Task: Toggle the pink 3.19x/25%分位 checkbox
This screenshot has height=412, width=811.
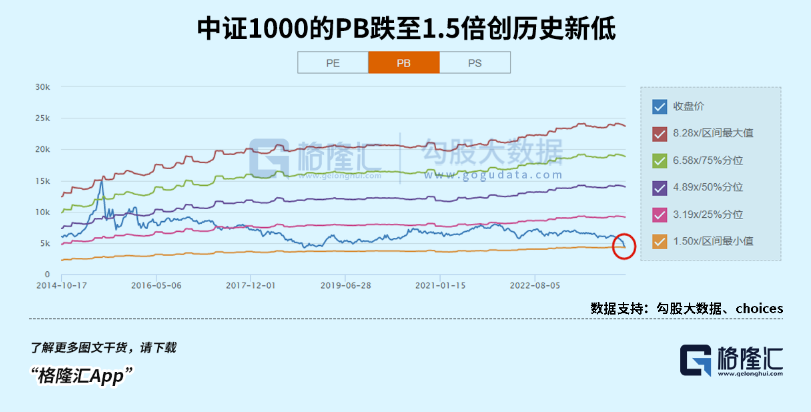Action: [659, 214]
